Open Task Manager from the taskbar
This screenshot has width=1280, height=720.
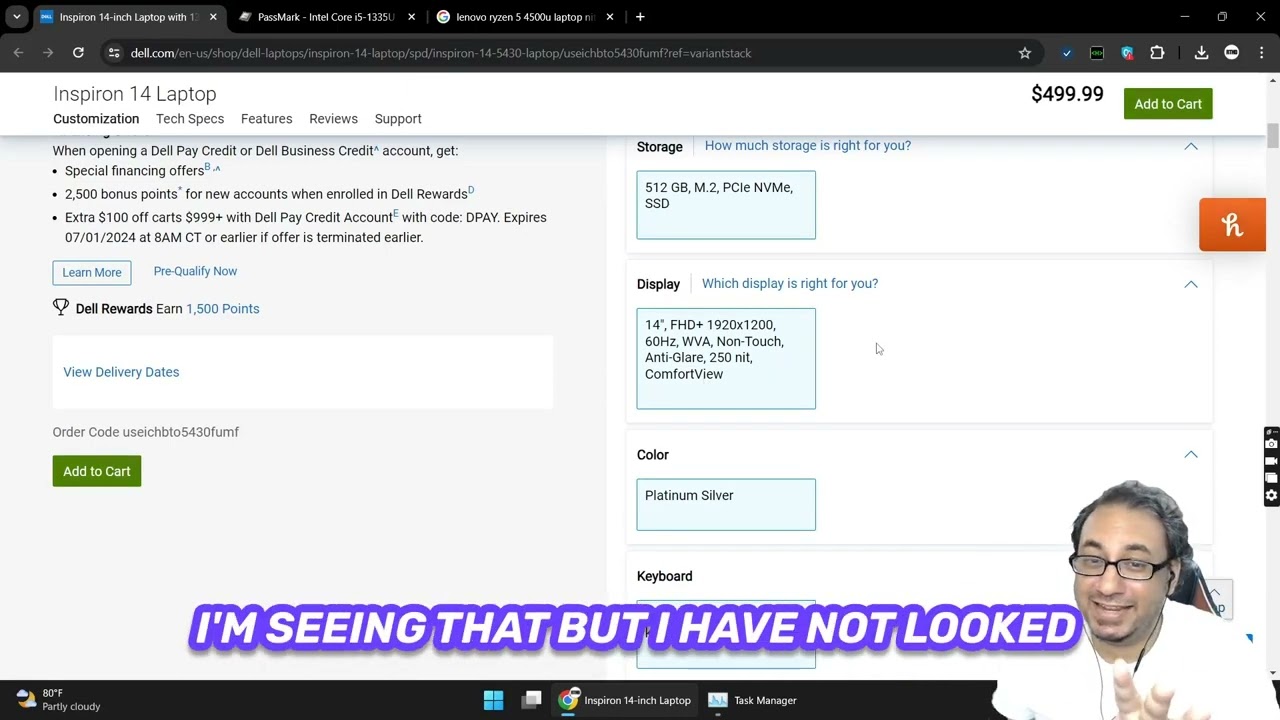753,700
